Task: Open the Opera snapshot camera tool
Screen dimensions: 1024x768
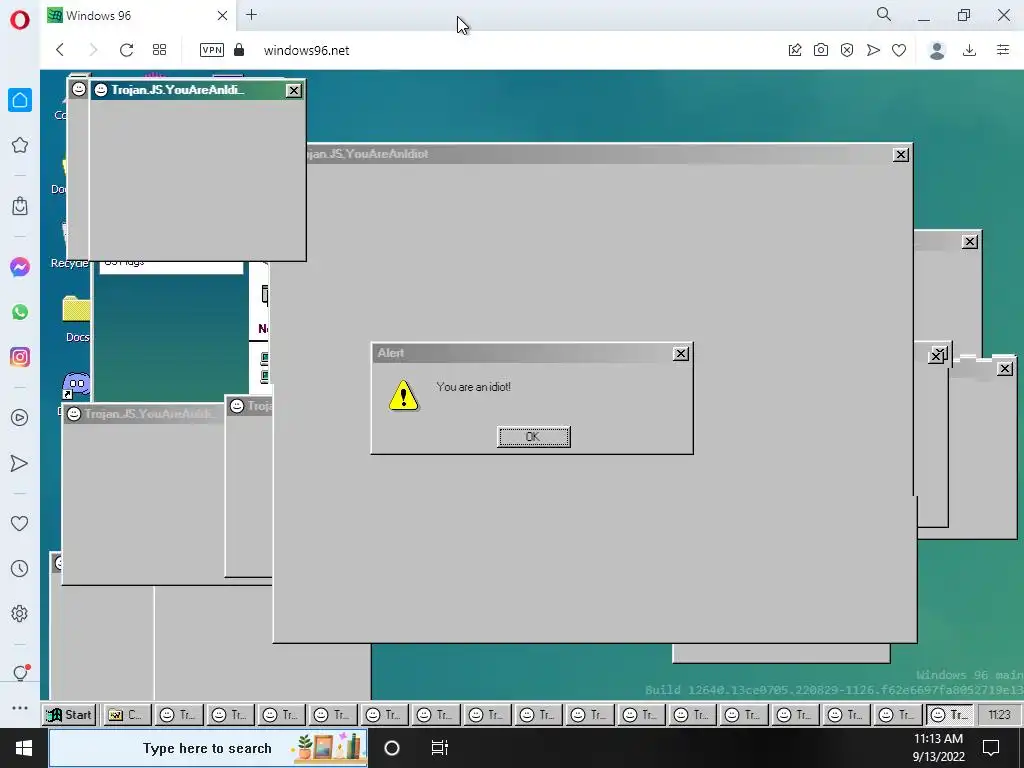Action: point(821,50)
